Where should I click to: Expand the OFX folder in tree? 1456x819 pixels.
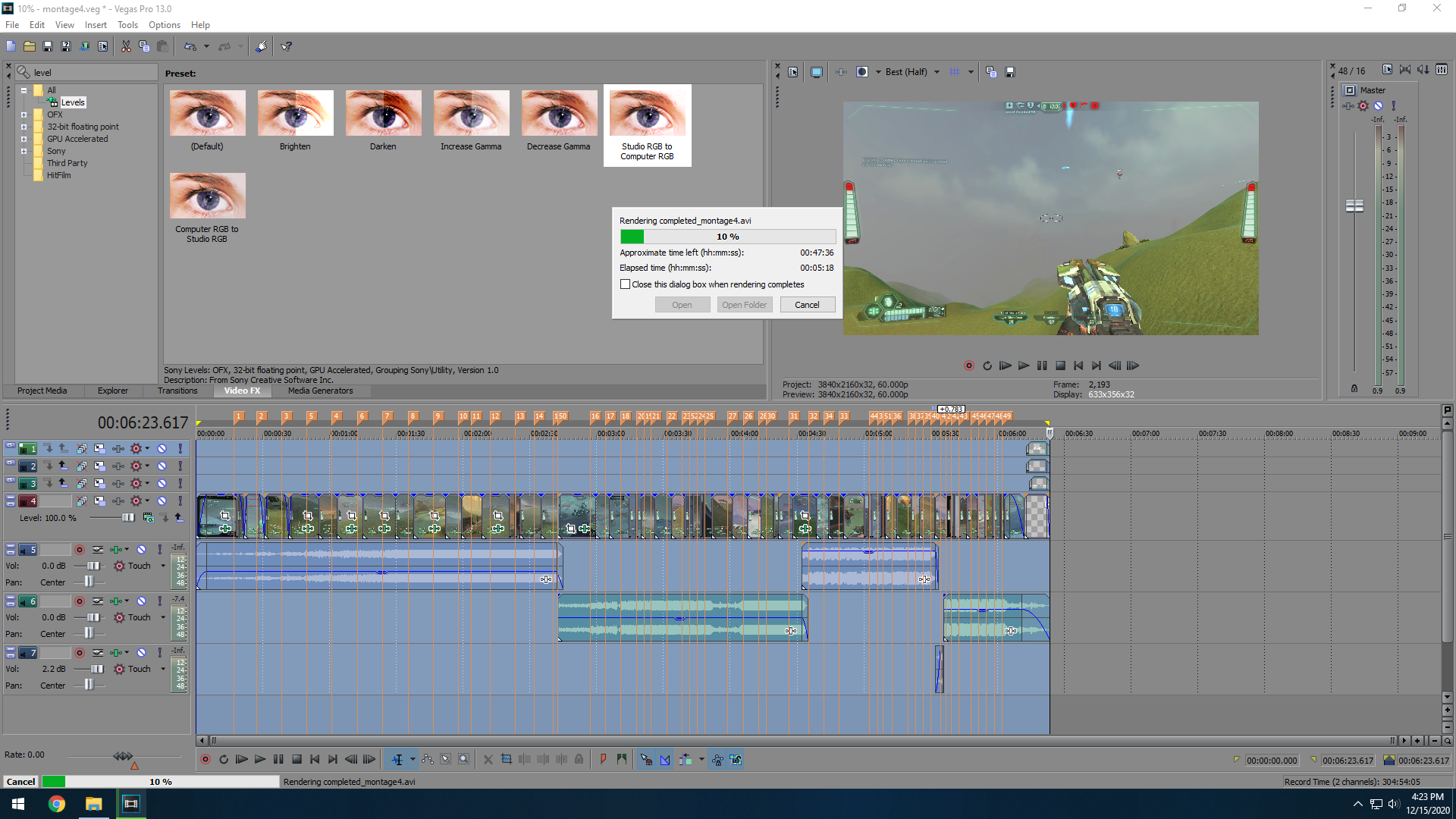tap(24, 115)
